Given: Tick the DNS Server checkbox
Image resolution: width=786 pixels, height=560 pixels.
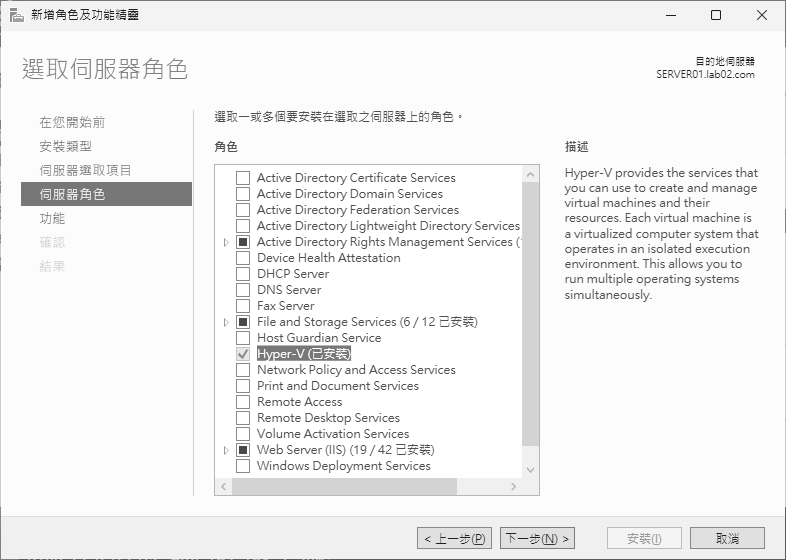Looking at the screenshot, I should tap(243, 290).
